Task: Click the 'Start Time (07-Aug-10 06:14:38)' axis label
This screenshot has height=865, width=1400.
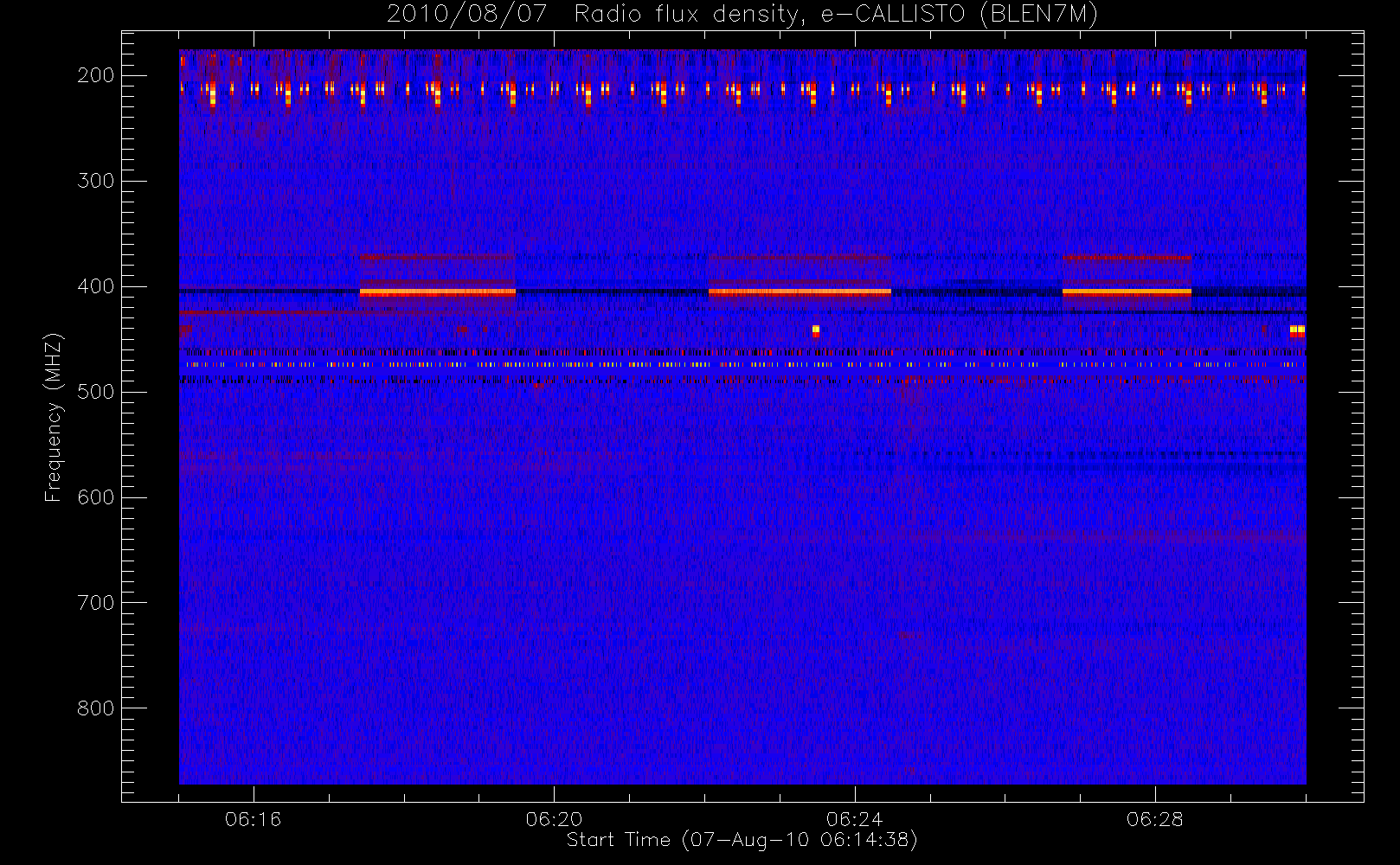Action: pyautogui.click(x=742, y=840)
